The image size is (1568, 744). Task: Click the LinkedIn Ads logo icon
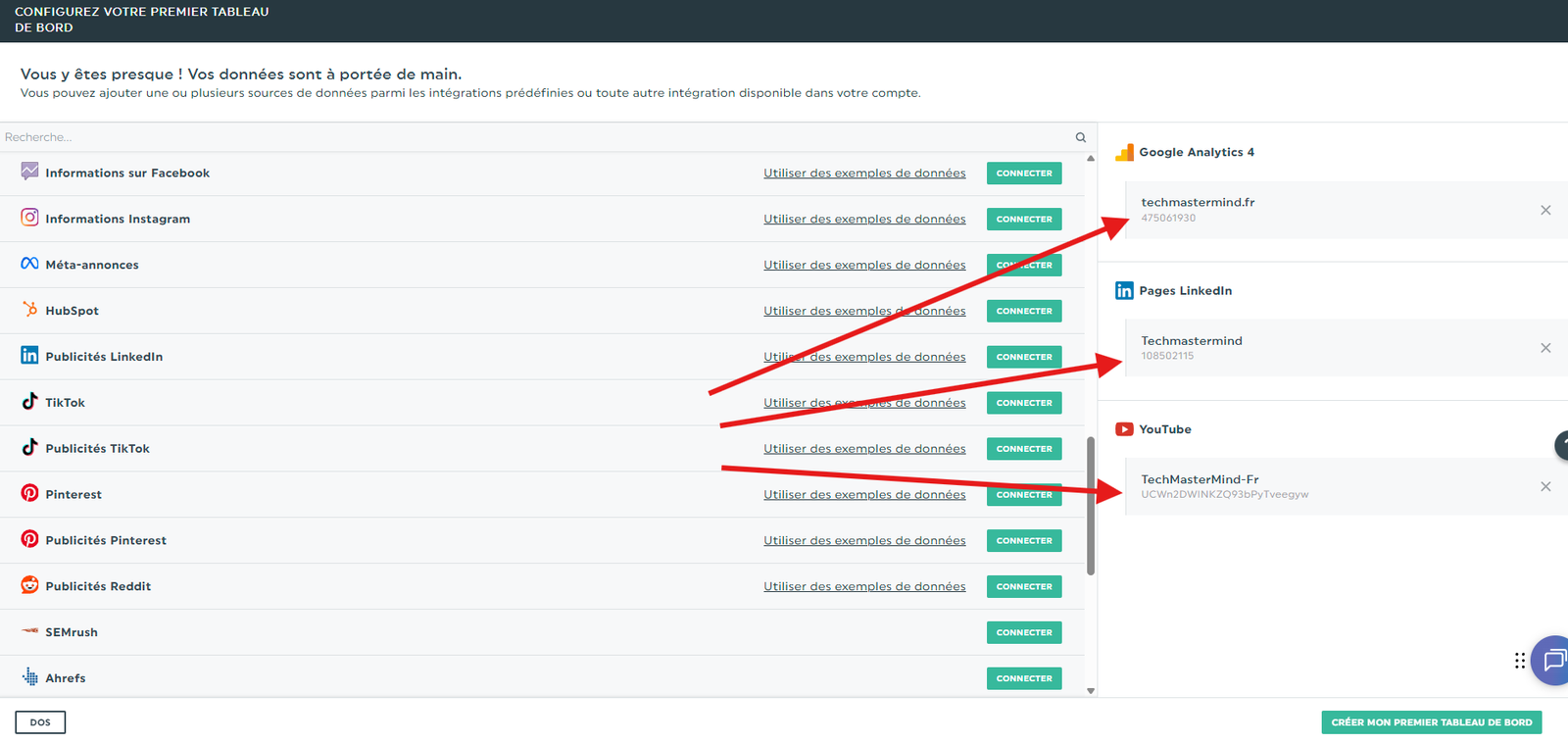[29, 355]
